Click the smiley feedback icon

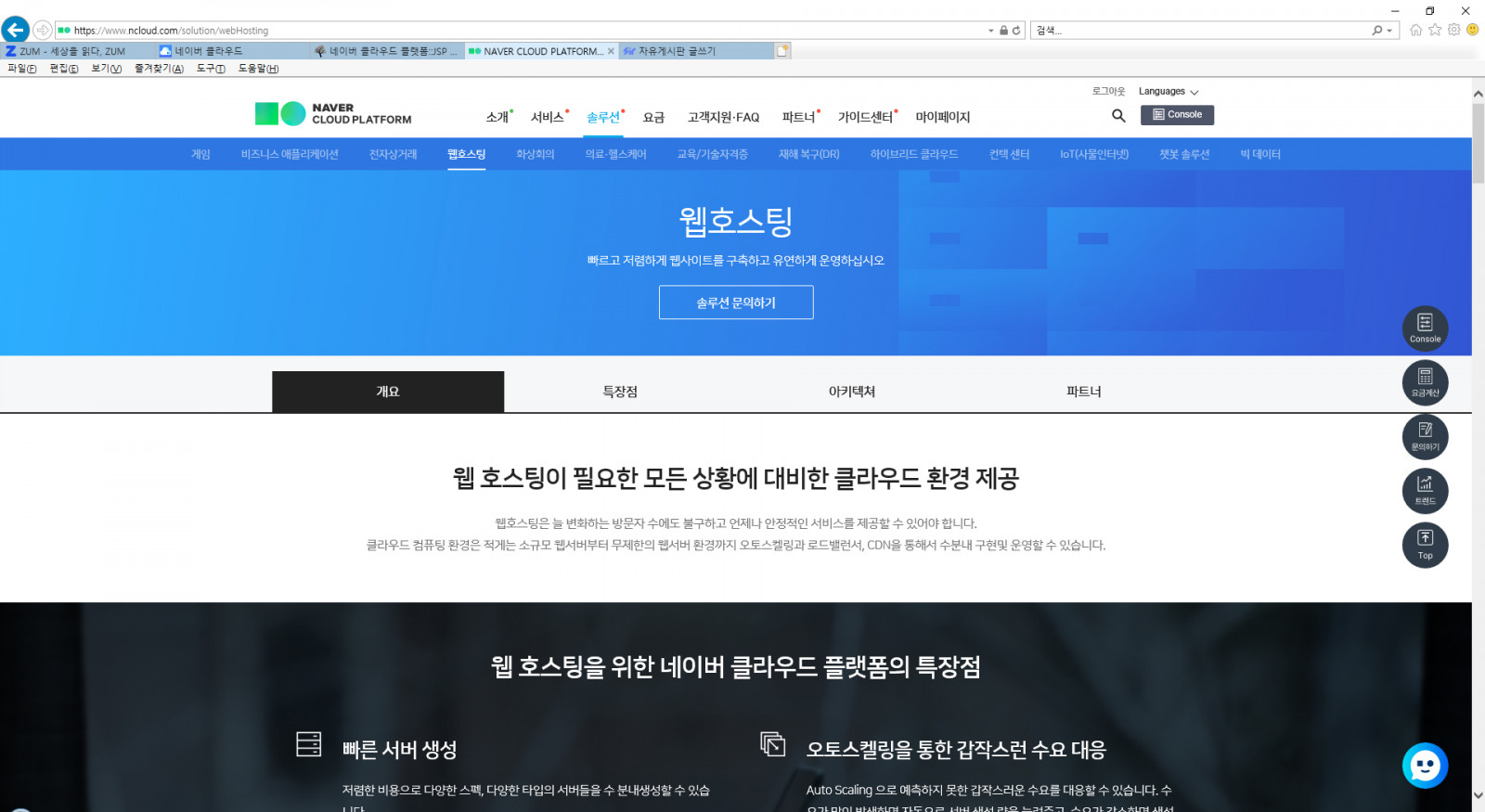pos(1472,30)
